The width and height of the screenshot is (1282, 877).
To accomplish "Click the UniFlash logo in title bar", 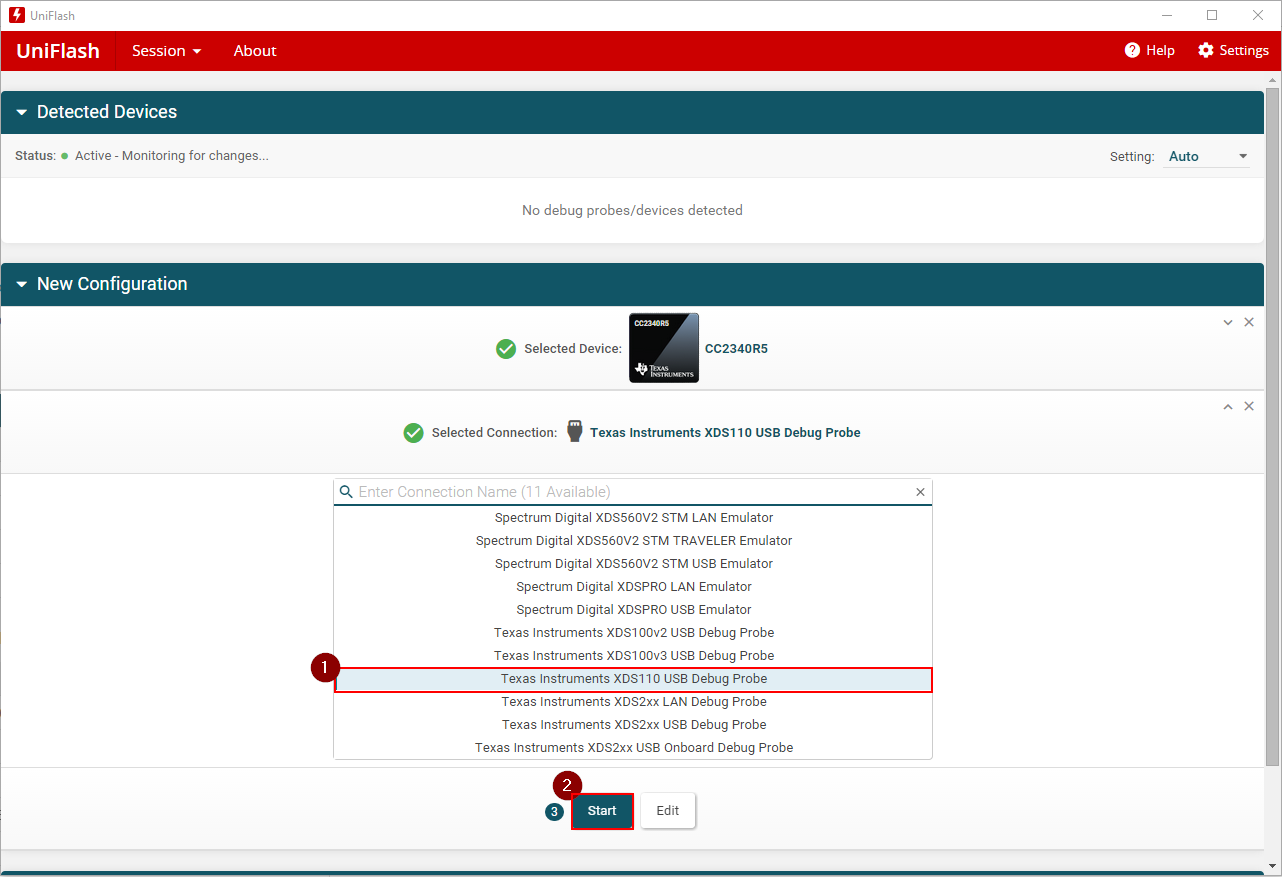I will click(16, 15).
